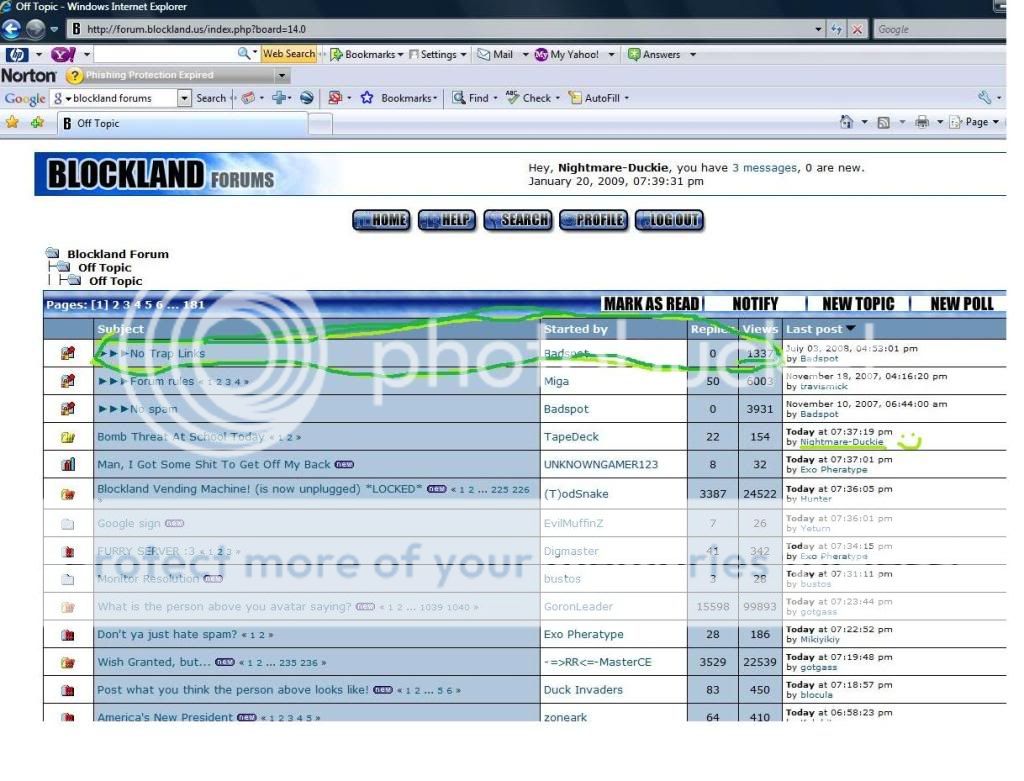Create a NEW POLL
This screenshot has height=781, width=1024.
tap(962, 304)
